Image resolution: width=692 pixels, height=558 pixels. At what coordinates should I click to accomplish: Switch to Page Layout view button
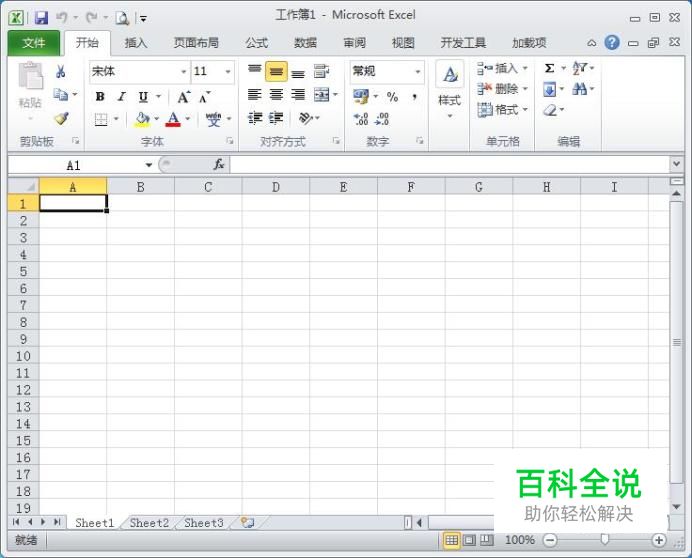(x=469, y=540)
